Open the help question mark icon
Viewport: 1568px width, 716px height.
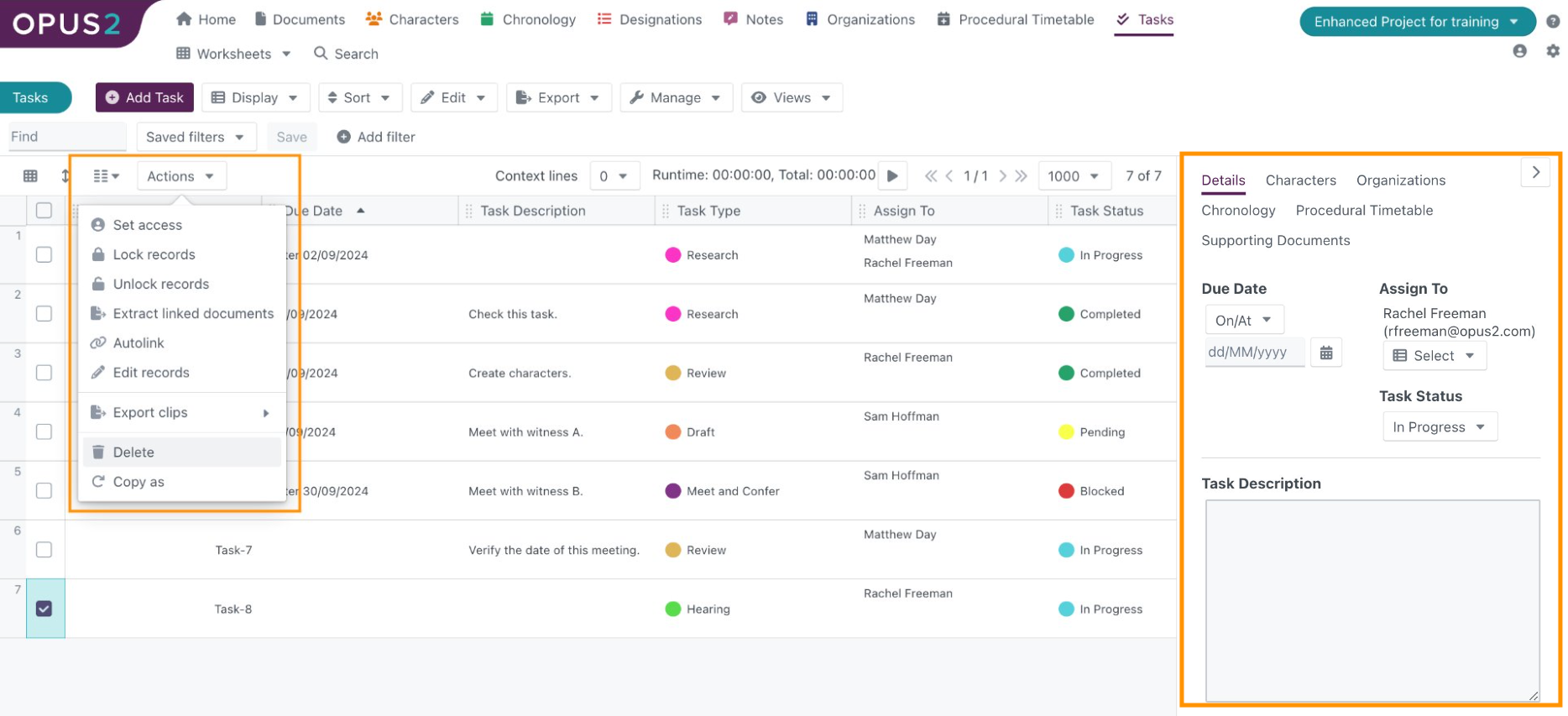(1553, 22)
